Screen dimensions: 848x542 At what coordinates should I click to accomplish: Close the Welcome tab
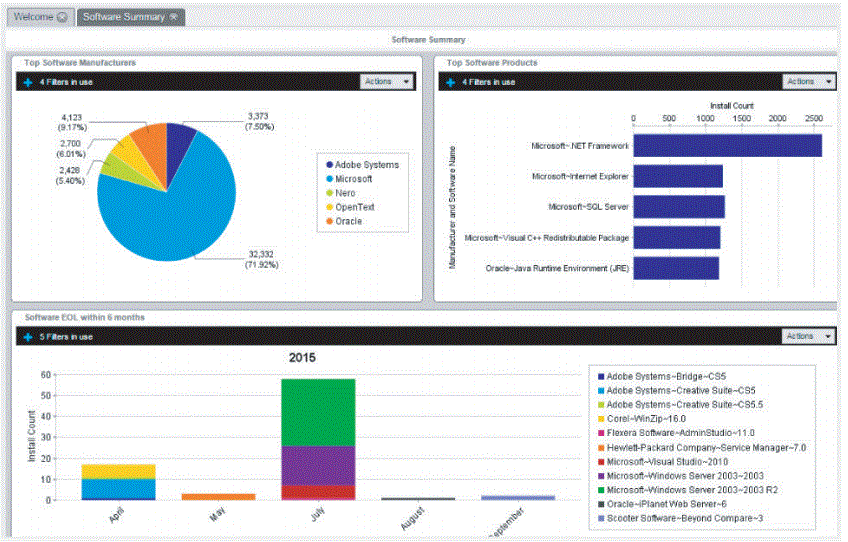click(x=63, y=17)
